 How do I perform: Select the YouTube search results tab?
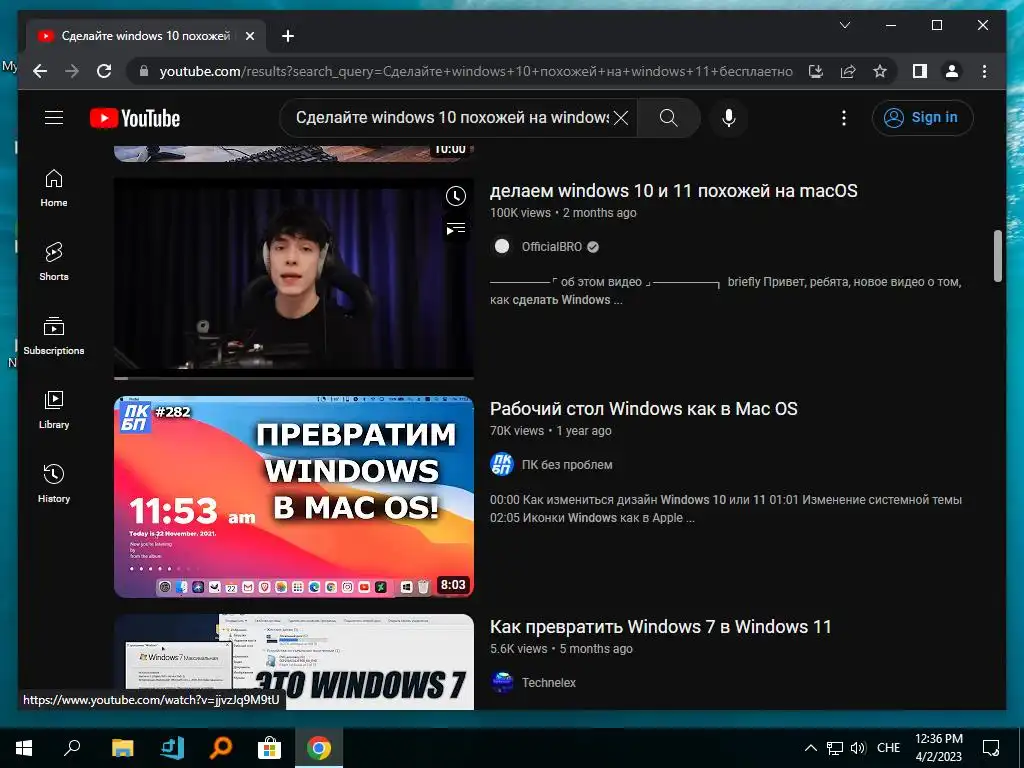tap(144, 36)
